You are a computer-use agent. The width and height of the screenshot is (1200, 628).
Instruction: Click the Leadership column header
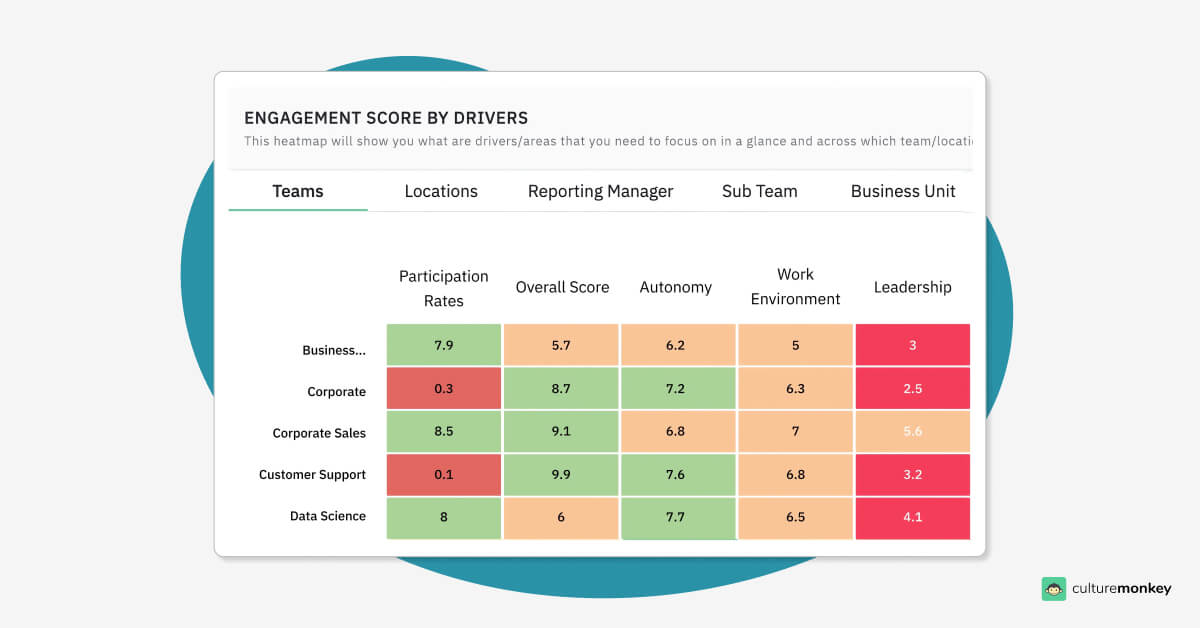(x=912, y=287)
